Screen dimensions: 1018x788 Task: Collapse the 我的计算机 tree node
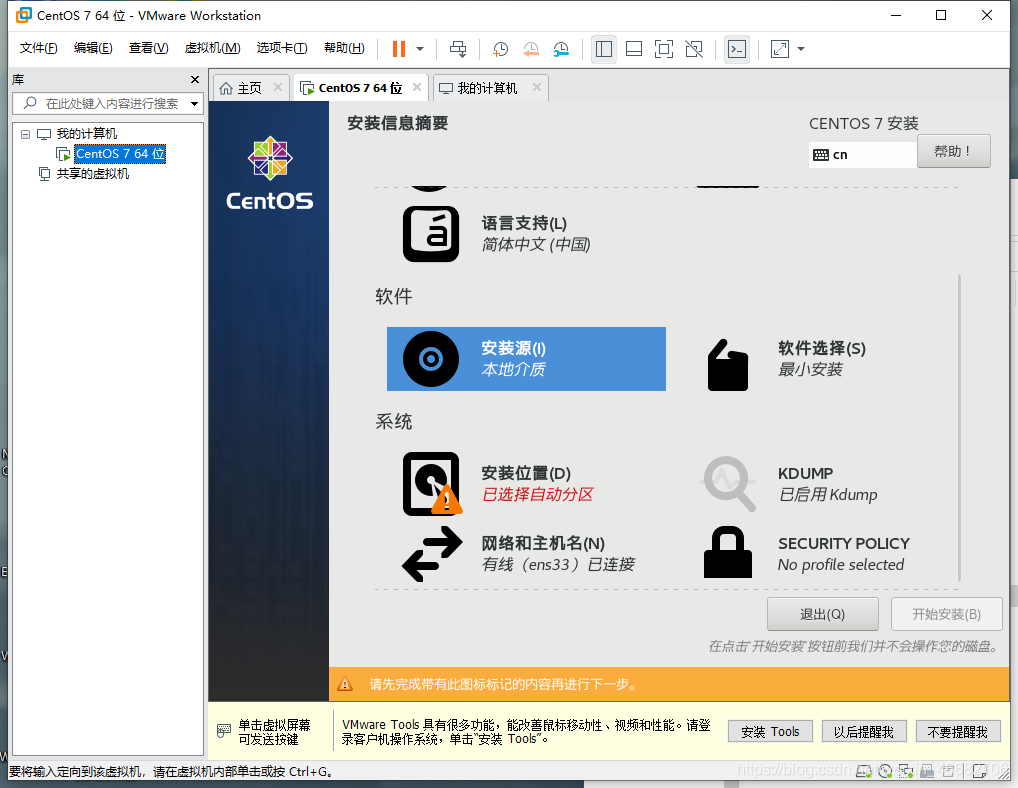[25, 134]
